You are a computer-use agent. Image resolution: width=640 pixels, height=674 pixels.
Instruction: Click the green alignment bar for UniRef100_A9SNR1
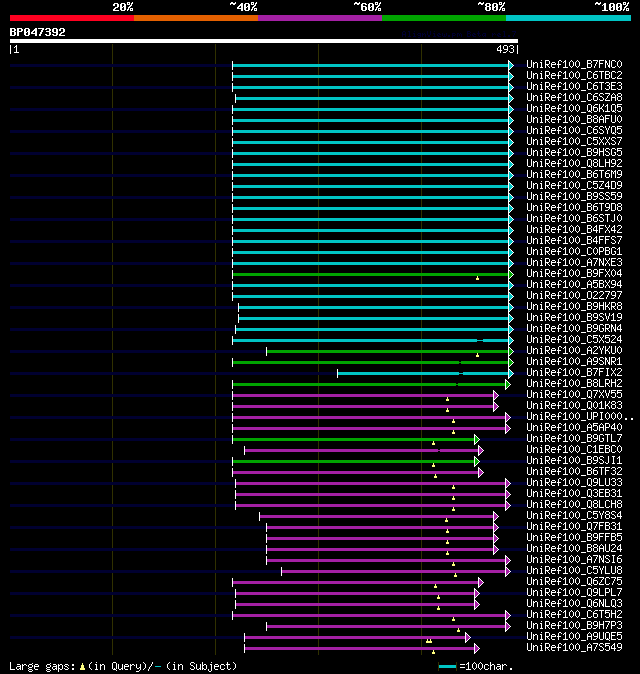[x=371, y=362]
